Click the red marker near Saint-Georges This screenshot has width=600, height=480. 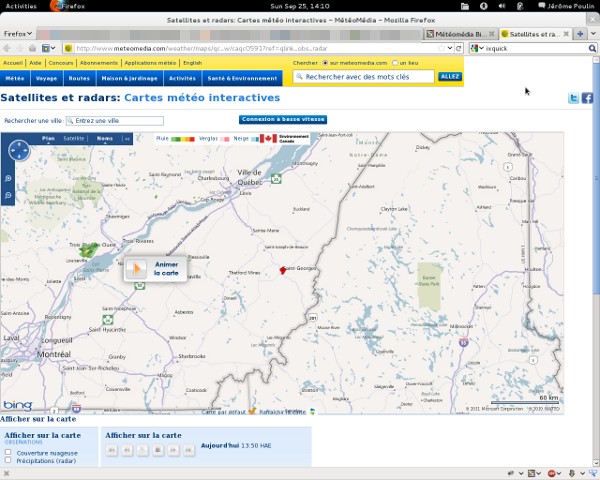pyautogui.click(x=283, y=270)
